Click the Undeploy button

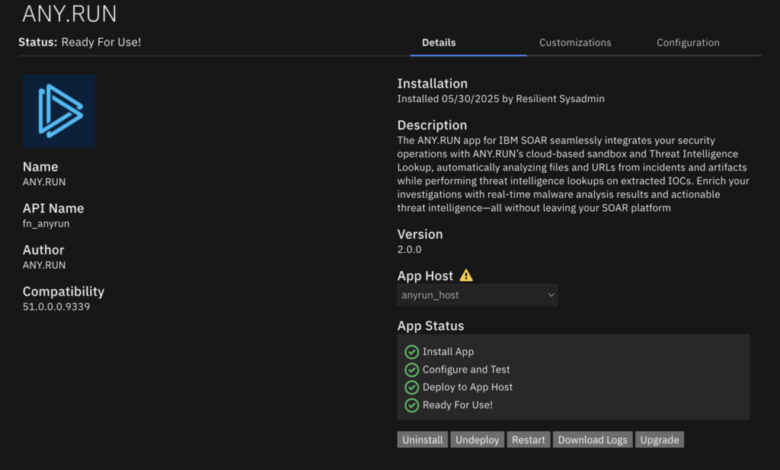pos(477,440)
